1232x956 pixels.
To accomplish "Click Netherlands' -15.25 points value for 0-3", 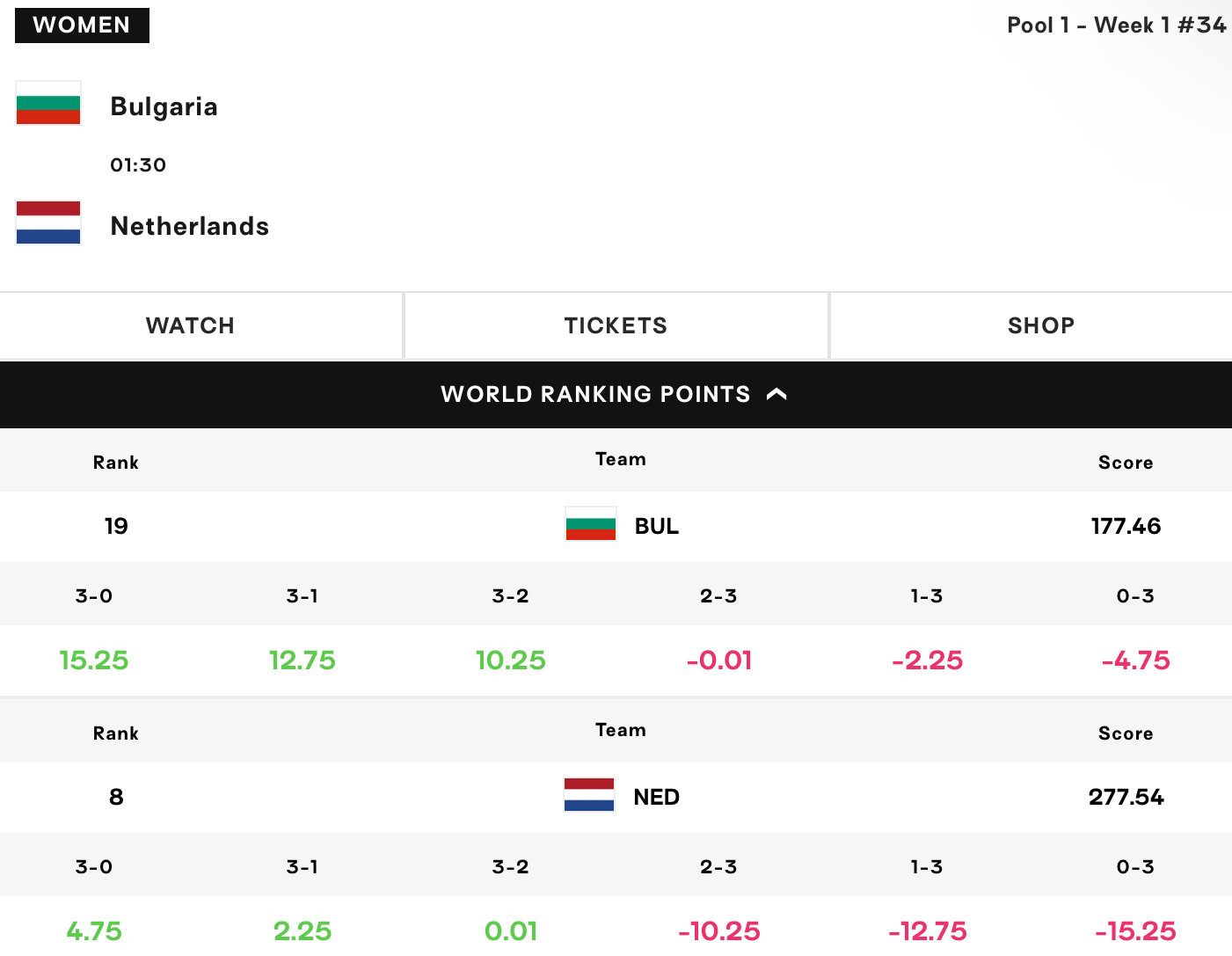I will pos(1135,931).
